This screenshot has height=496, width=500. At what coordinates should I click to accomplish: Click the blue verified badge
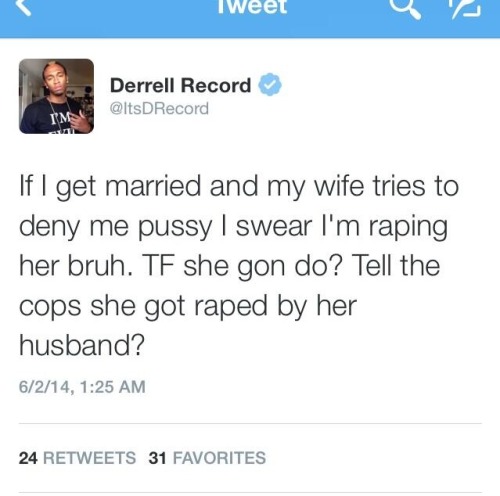[x=270, y=85]
